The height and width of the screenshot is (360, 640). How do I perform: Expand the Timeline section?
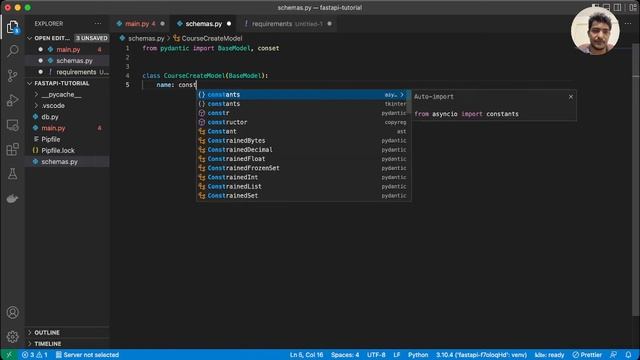47,344
